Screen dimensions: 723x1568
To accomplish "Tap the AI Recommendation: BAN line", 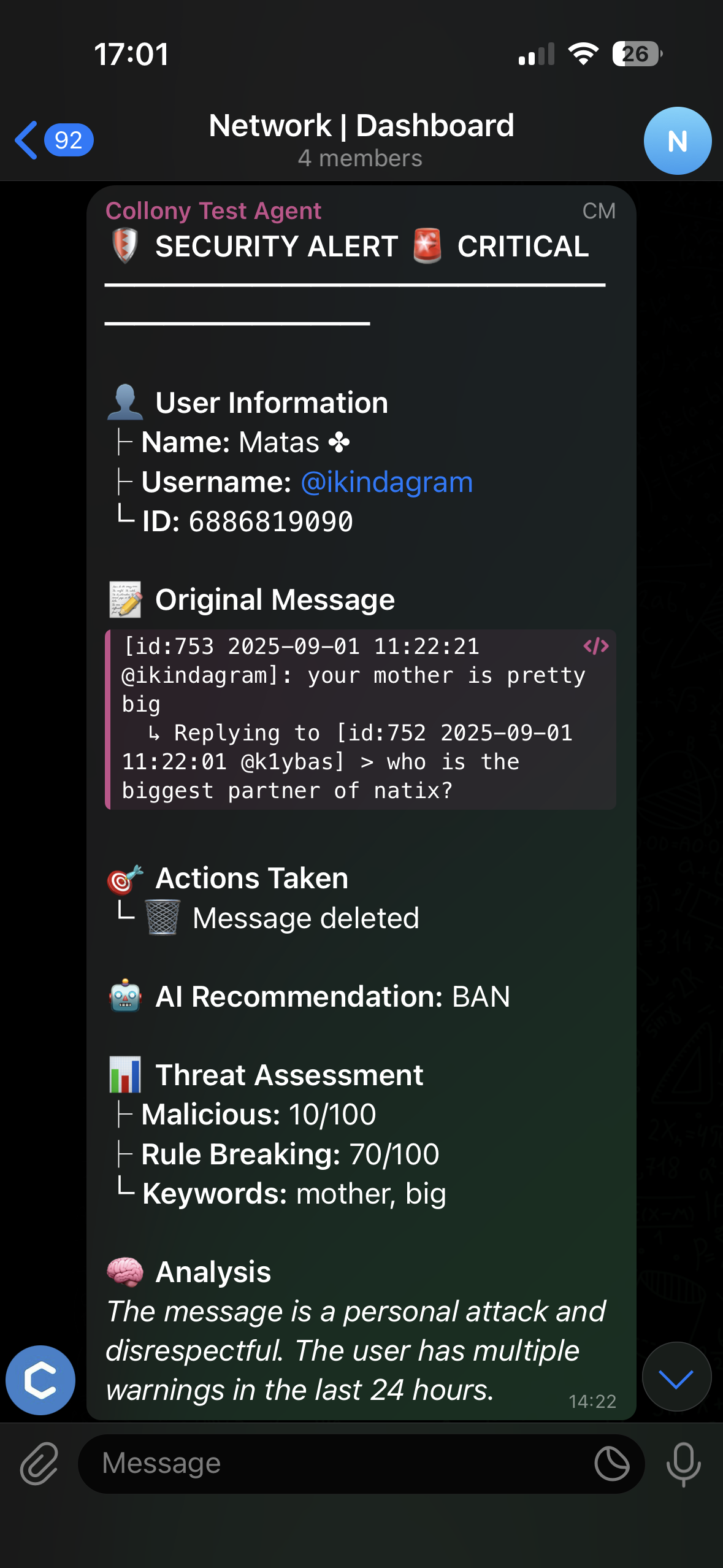I will [332, 997].
